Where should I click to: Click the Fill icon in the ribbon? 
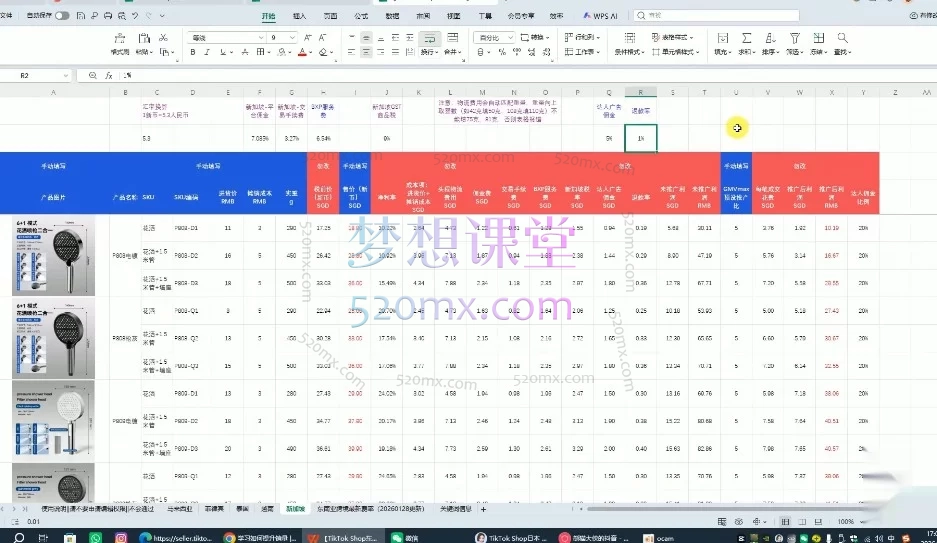[722, 38]
